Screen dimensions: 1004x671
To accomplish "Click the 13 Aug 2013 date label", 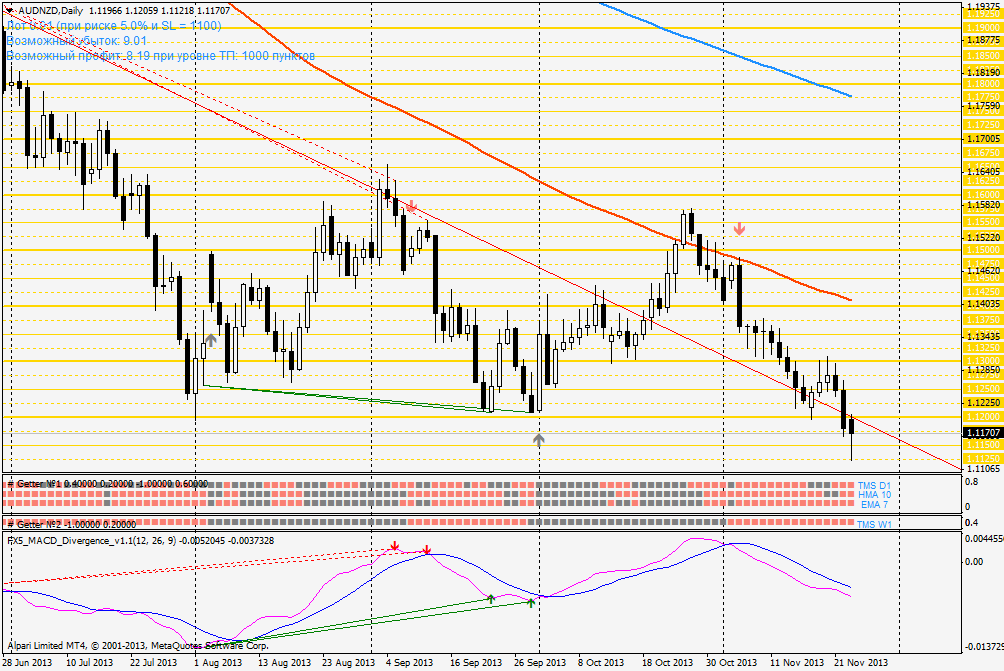I will (284, 663).
